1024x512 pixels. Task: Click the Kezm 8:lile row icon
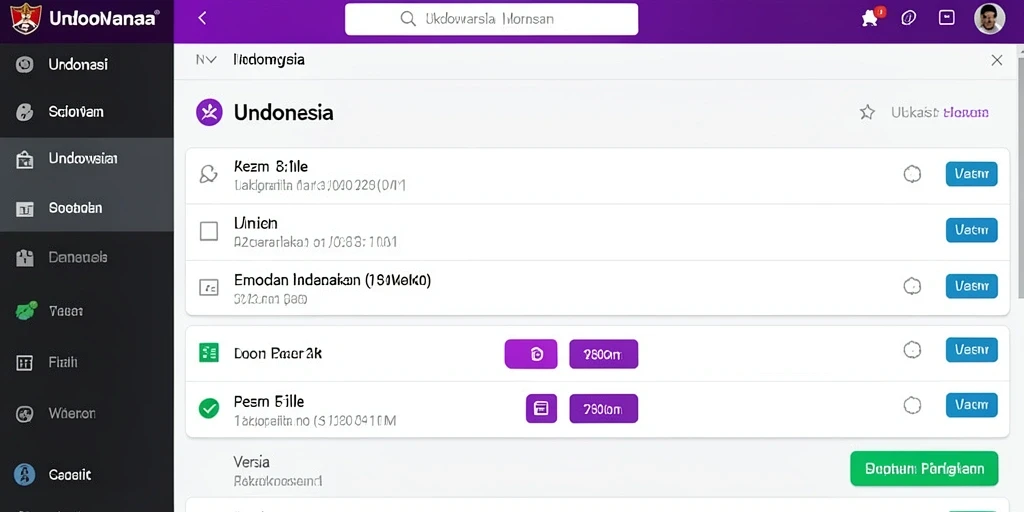[208, 174]
